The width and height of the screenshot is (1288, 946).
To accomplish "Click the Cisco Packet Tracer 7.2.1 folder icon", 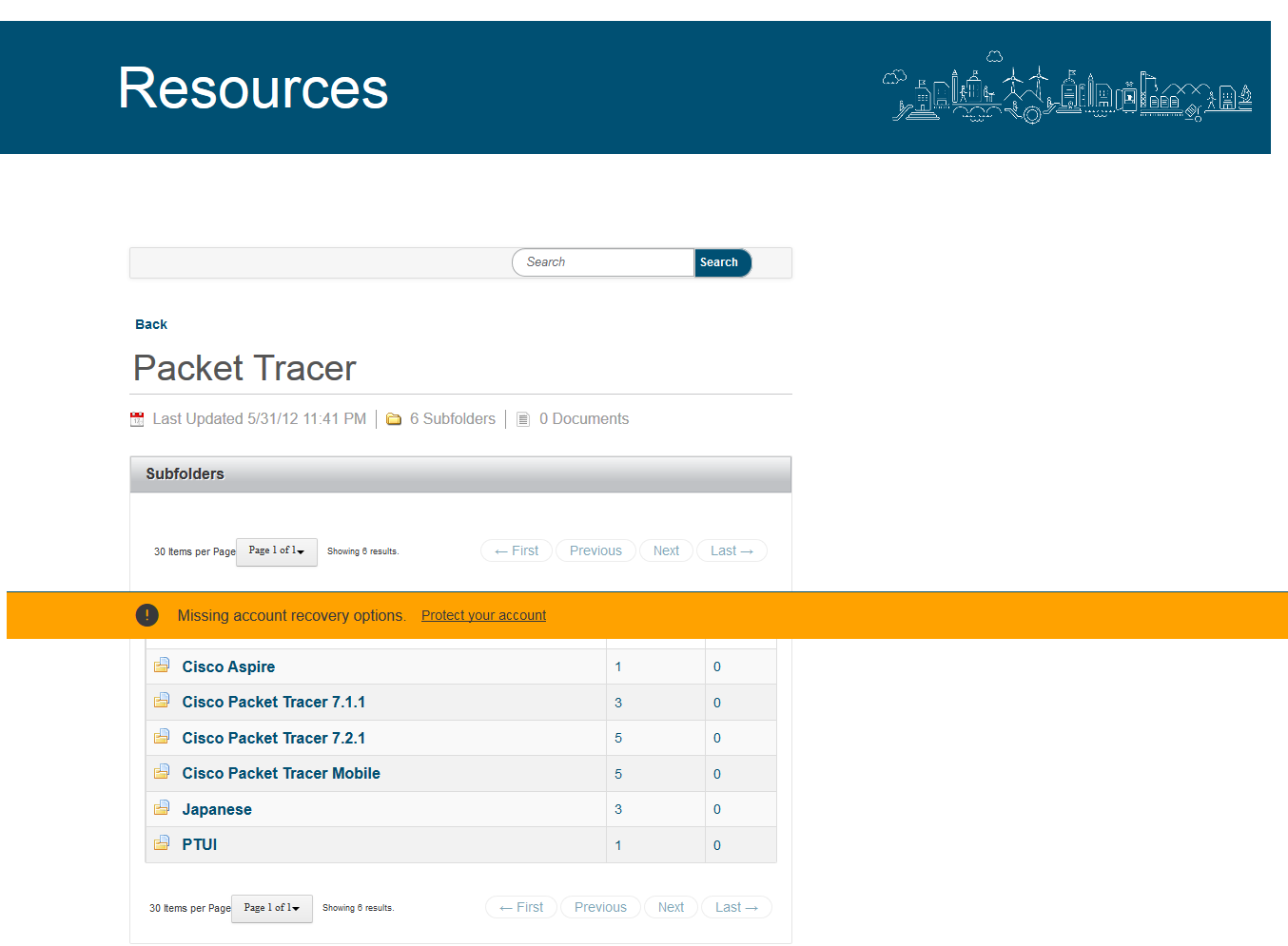I will coord(162,737).
